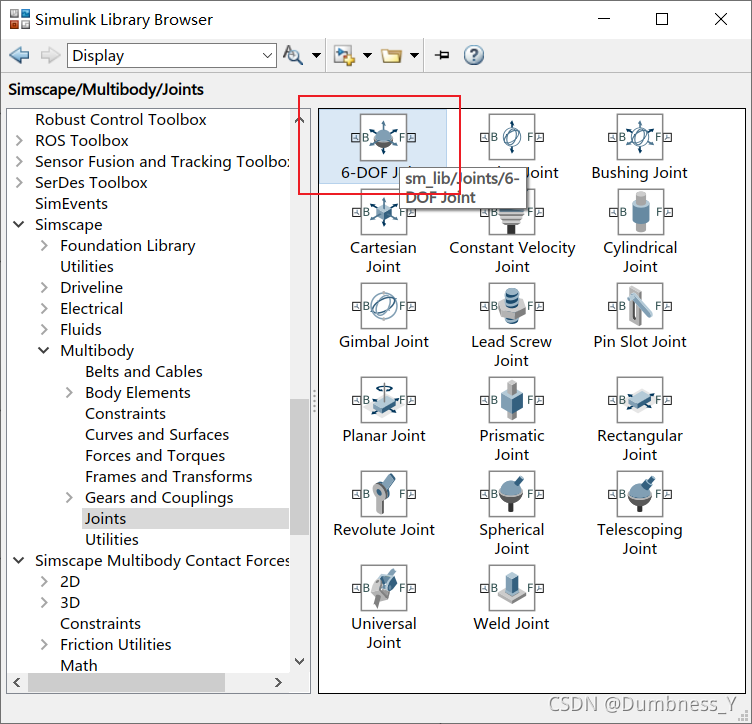
Task: Click horizontal scrollbar right arrow
Action: pyautogui.click(x=279, y=682)
